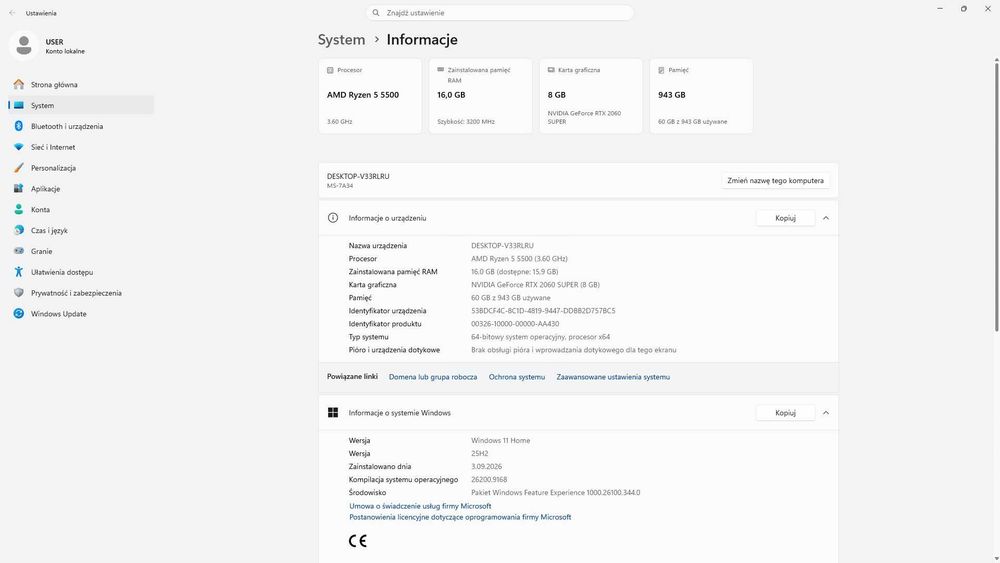The height and width of the screenshot is (563, 1000).
Task: Open Windows Update page
Action: pyautogui.click(x=81, y=314)
